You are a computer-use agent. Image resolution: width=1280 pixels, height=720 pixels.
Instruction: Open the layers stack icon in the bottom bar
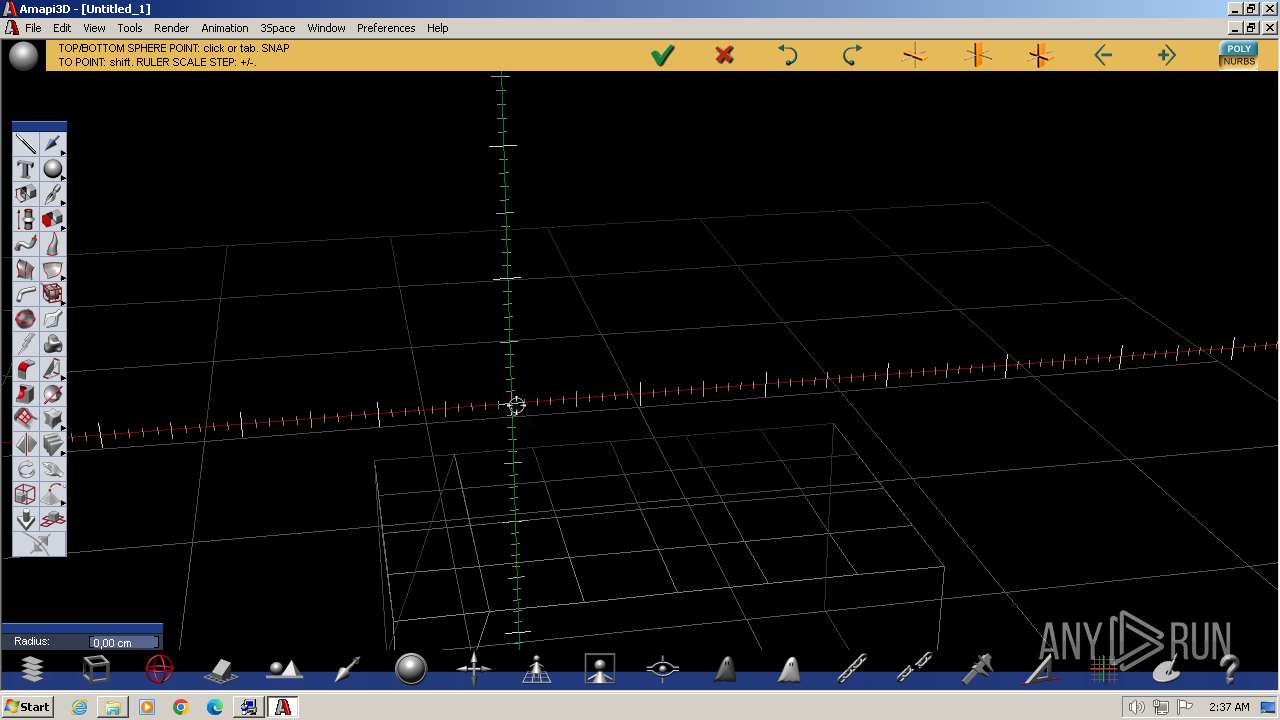pyautogui.click(x=32, y=669)
